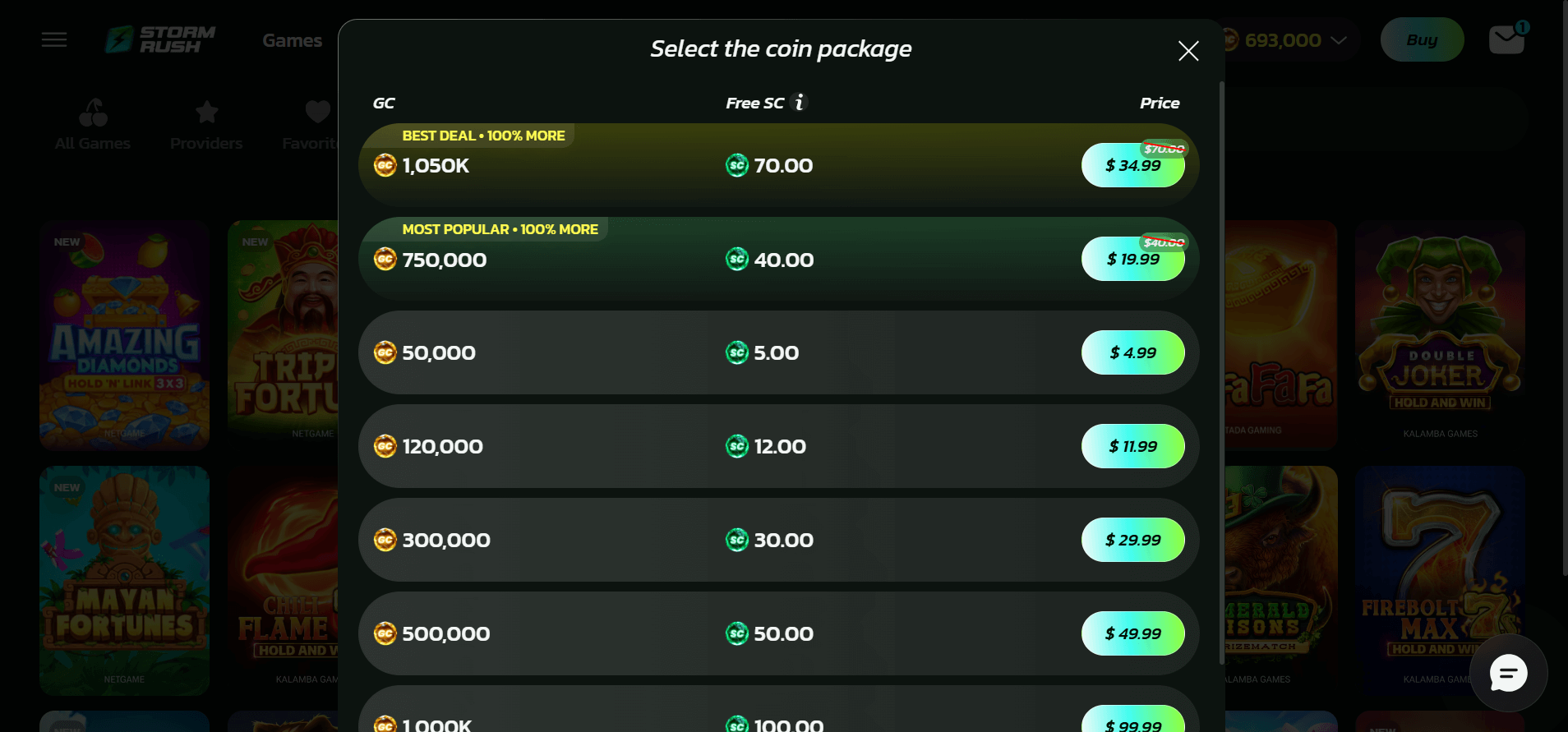Click the Free SC info icon

pyautogui.click(x=799, y=103)
